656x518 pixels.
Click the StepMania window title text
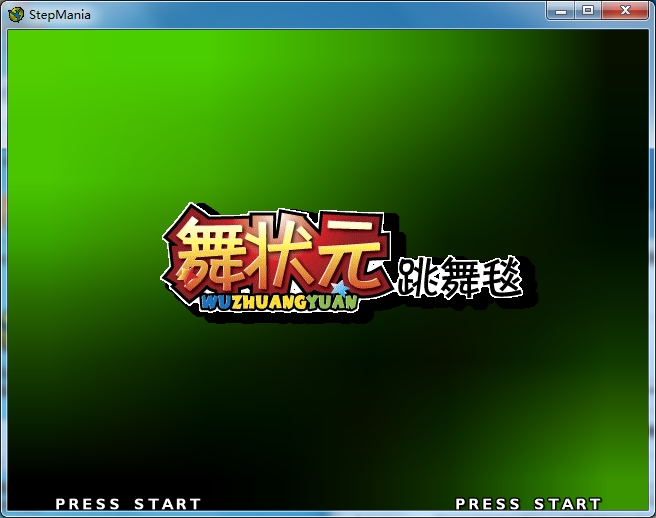pos(60,15)
